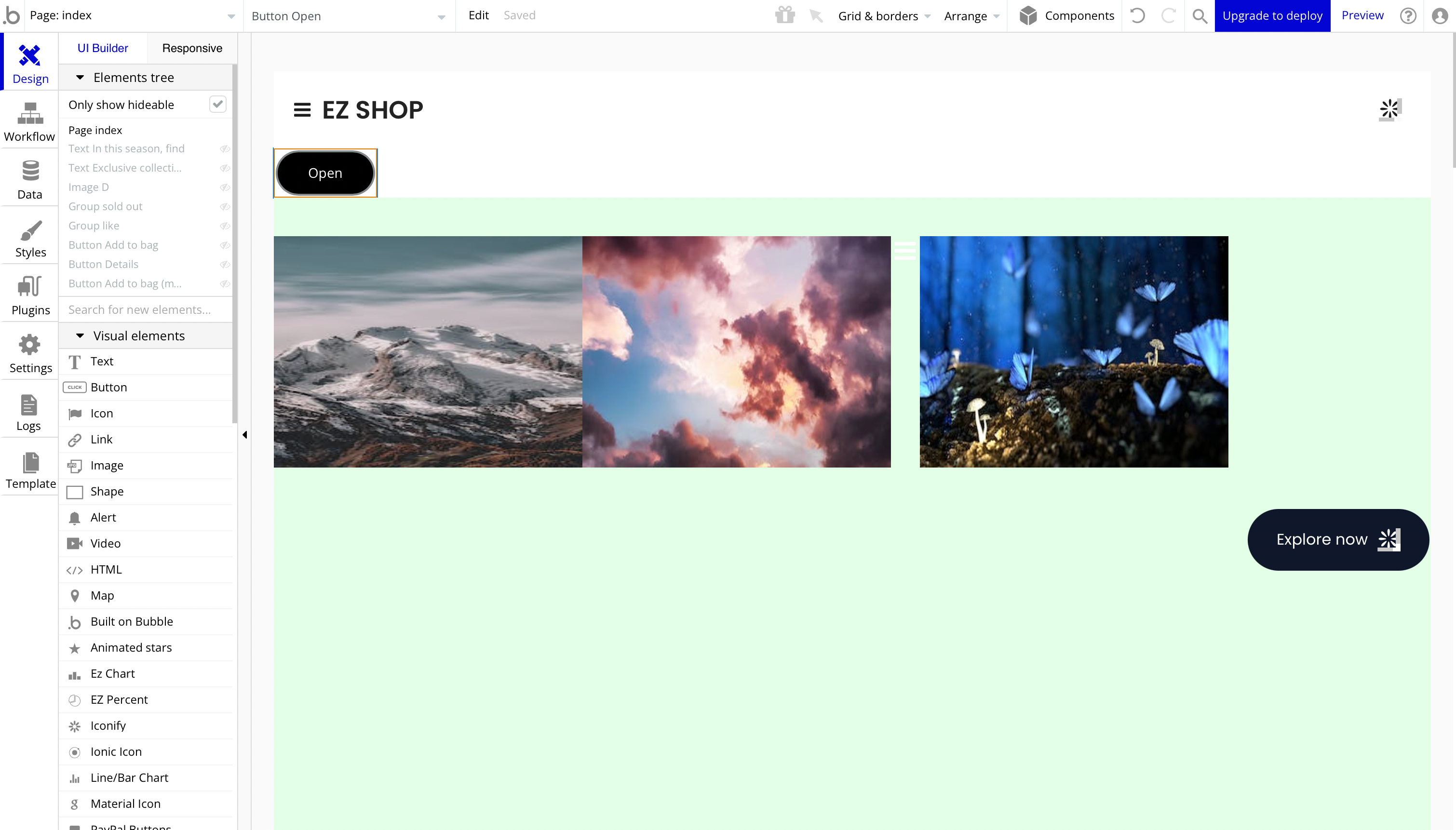The image size is (1456, 830).
Task: Toggle visibility of Button Add to bag
Action: tap(225, 245)
